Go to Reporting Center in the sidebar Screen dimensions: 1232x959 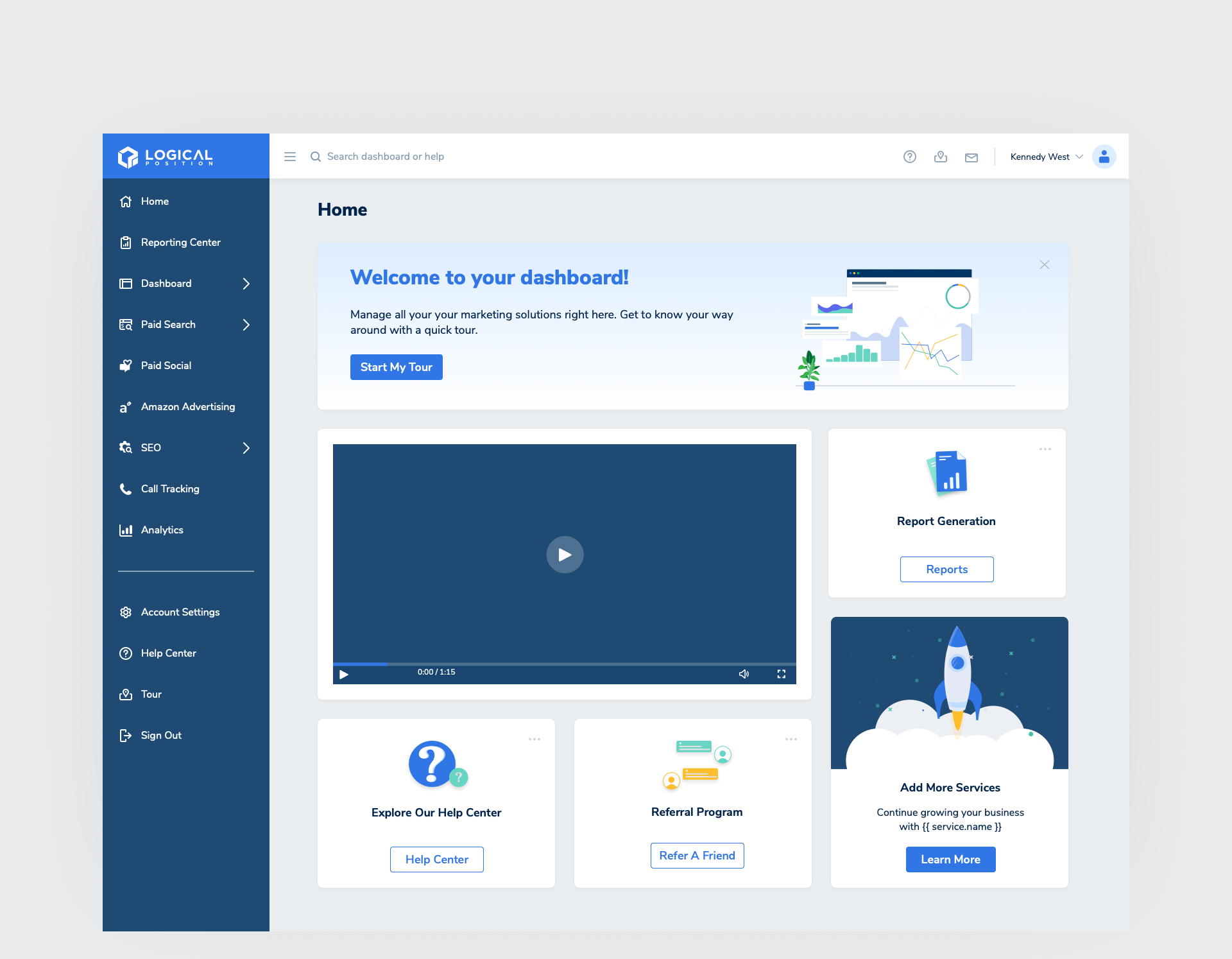pyautogui.click(x=180, y=243)
